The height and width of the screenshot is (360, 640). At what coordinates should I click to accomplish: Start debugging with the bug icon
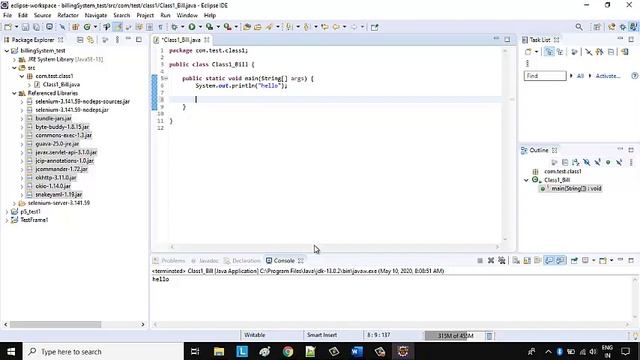(174, 27)
